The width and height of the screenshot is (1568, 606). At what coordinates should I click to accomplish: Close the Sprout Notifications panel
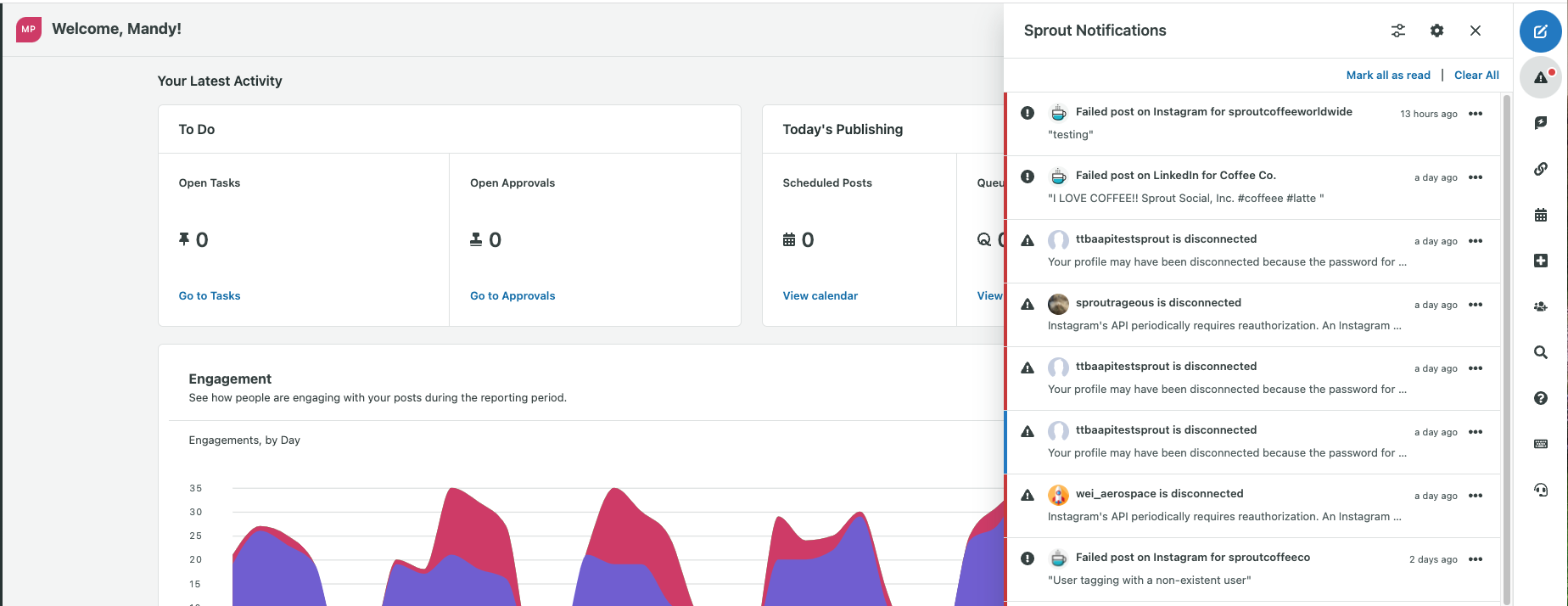coord(1476,31)
